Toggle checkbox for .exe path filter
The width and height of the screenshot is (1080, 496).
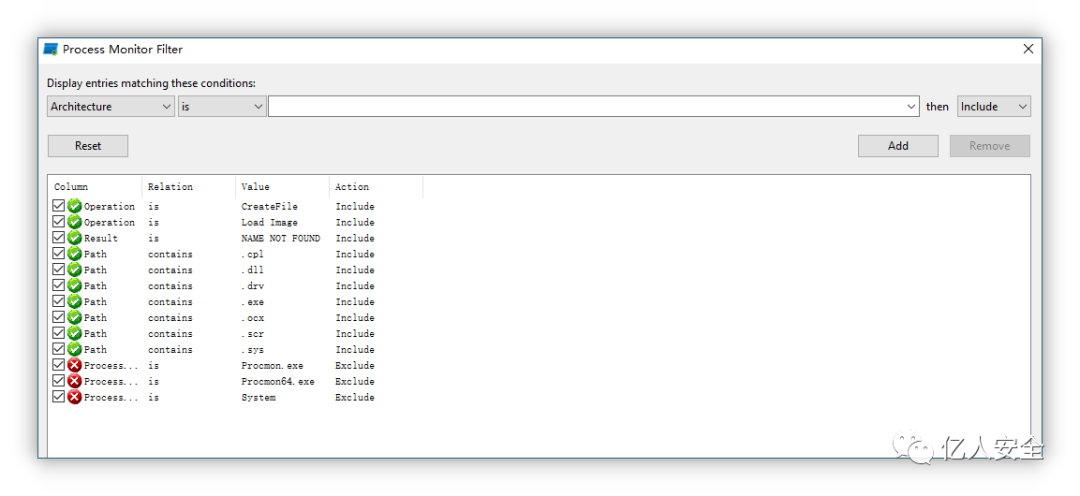tap(59, 301)
